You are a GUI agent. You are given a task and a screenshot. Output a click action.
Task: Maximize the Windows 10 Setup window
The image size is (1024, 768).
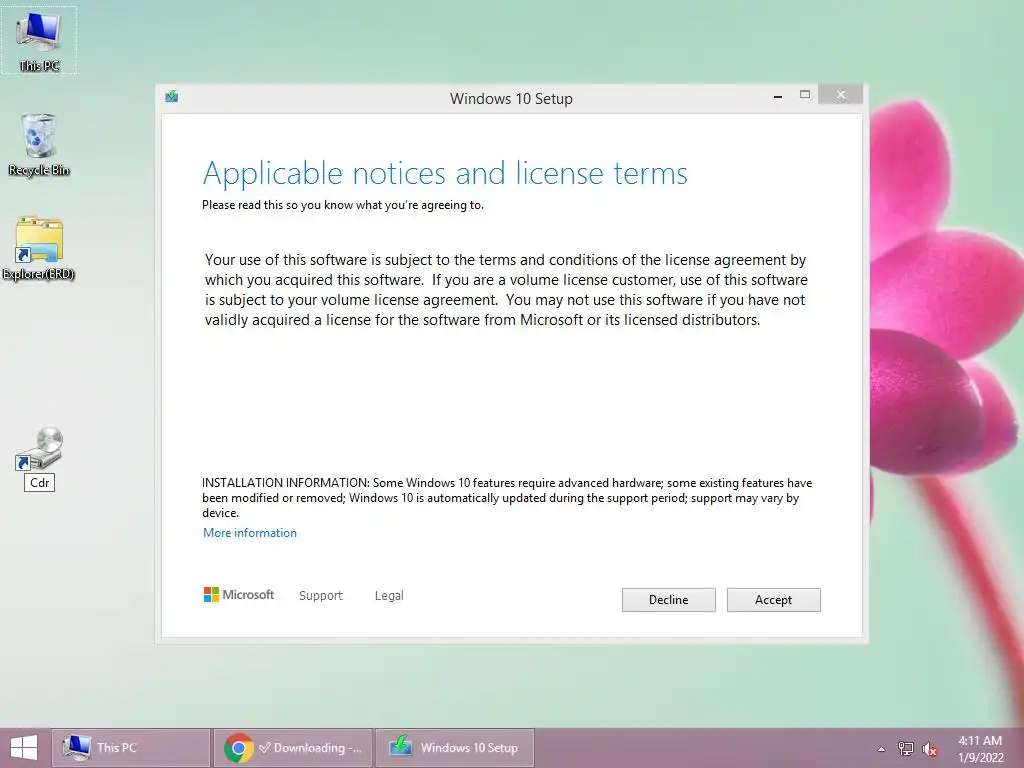pos(805,95)
